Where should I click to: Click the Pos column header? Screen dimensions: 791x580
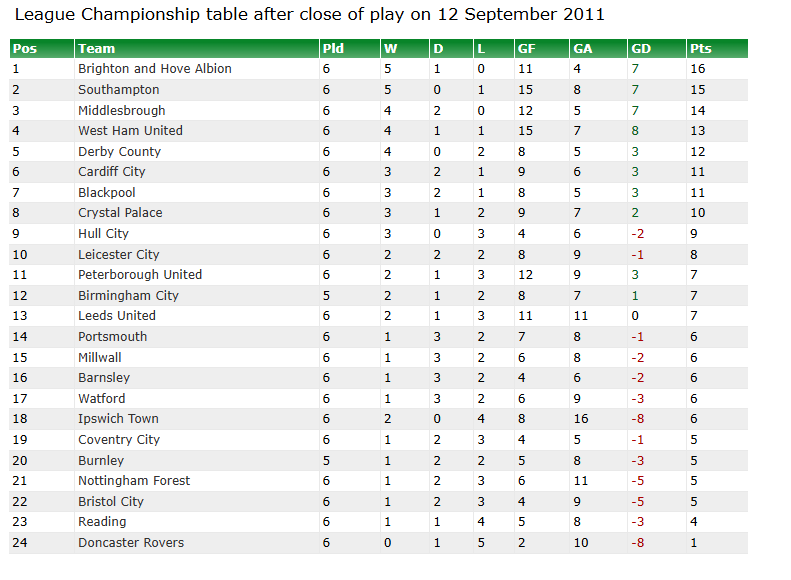(x=24, y=48)
